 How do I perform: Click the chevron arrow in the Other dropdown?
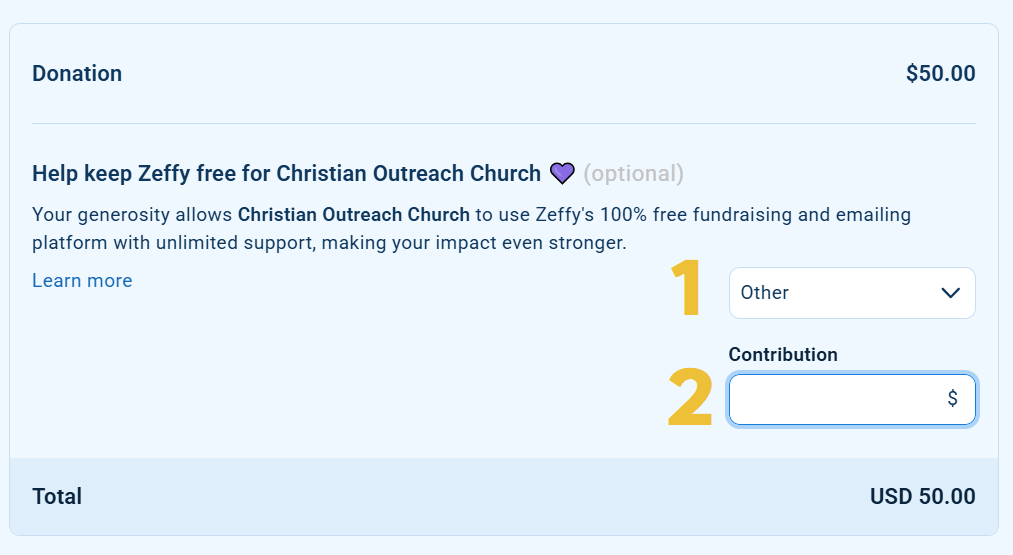[951, 293]
